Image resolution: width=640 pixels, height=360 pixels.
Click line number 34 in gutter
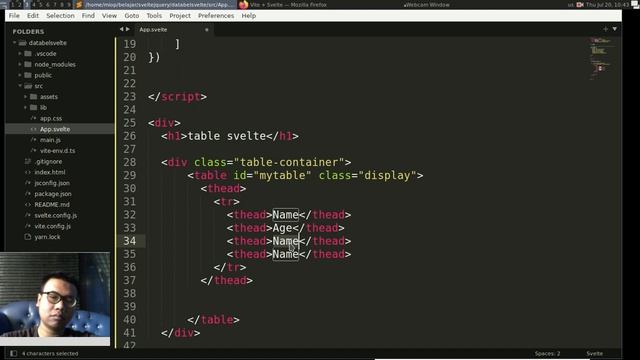[129, 241]
